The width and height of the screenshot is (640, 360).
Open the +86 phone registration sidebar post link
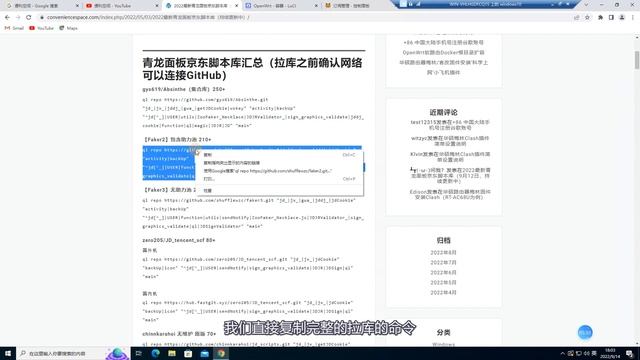click(x=443, y=42)
